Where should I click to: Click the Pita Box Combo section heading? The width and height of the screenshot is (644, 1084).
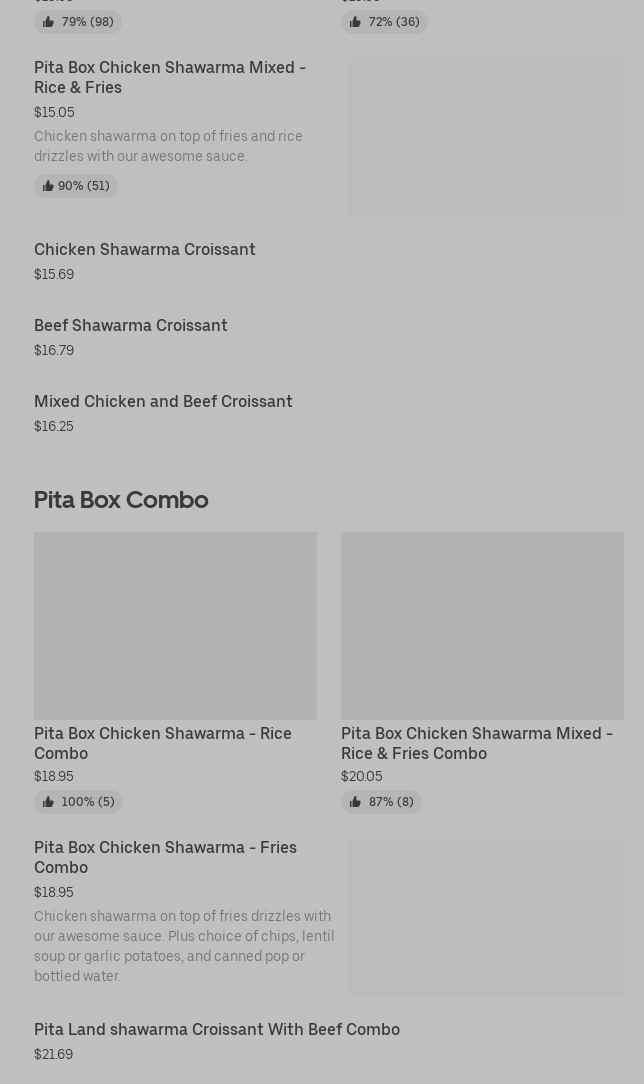point(121,499)
